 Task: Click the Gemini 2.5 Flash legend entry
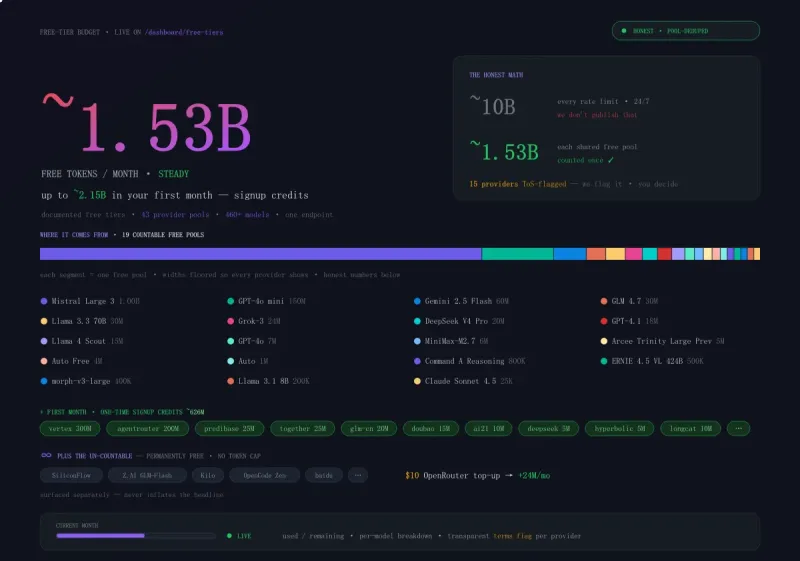461,301
